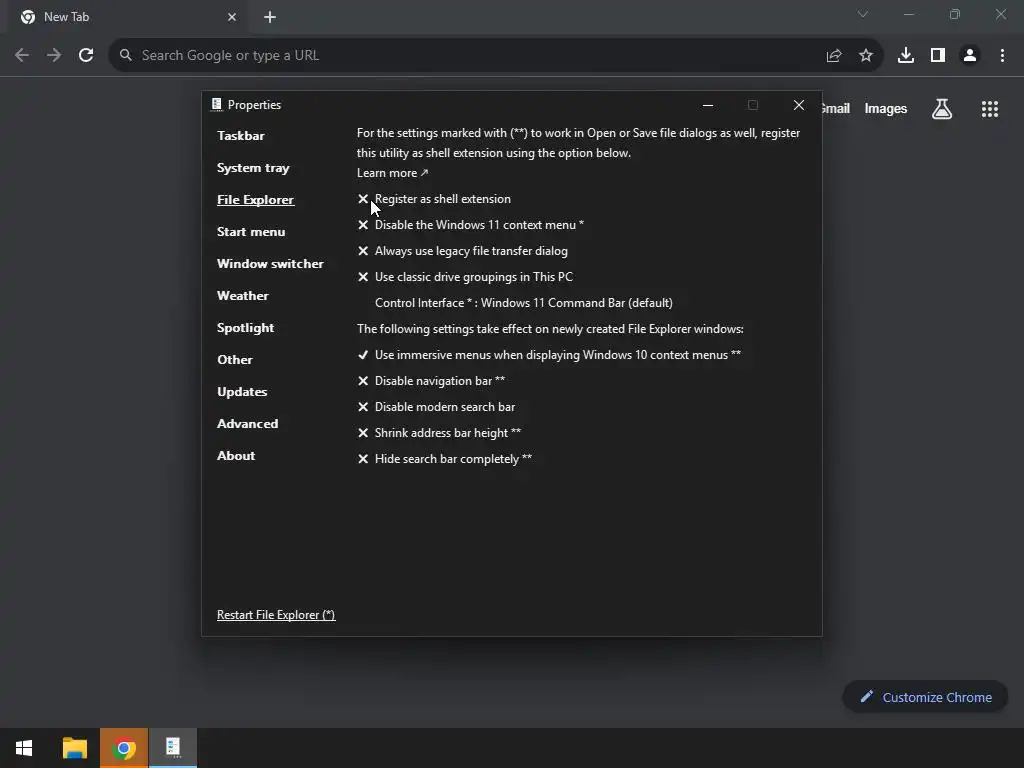Viewport: 1024px width, 768px height.
Task: Enable Hide search bar completely
Action: click(452, 459)
